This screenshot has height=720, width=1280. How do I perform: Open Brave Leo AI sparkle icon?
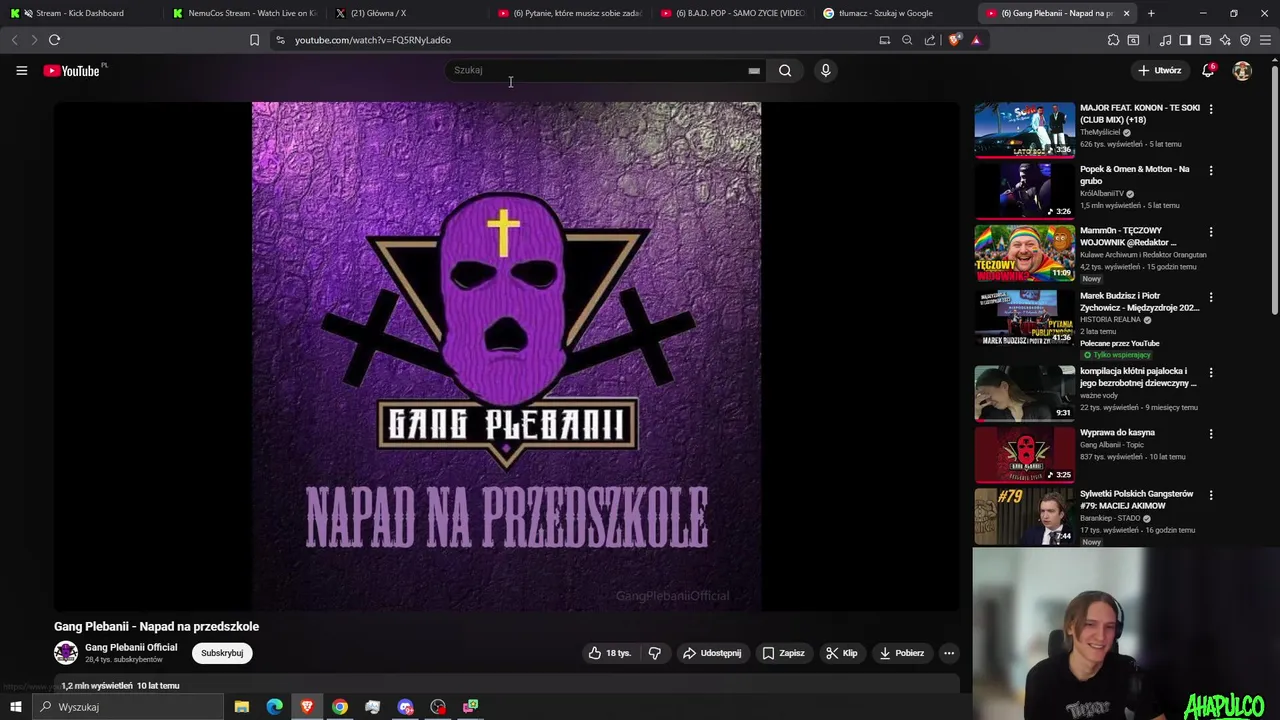(x=1225, y=40)
